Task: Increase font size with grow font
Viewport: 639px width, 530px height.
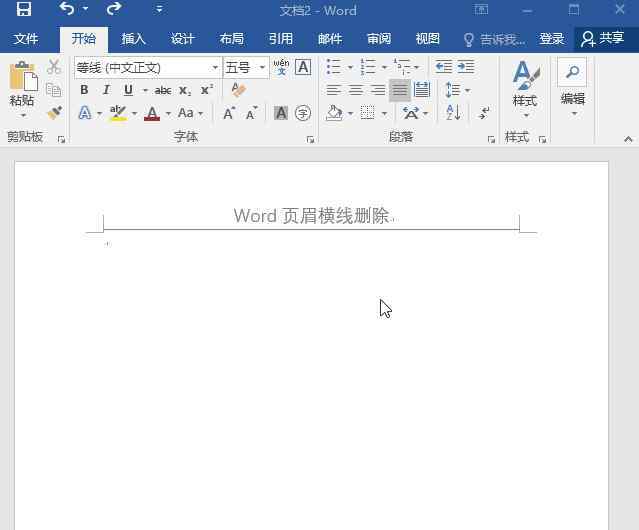Action: pos(229,113)
